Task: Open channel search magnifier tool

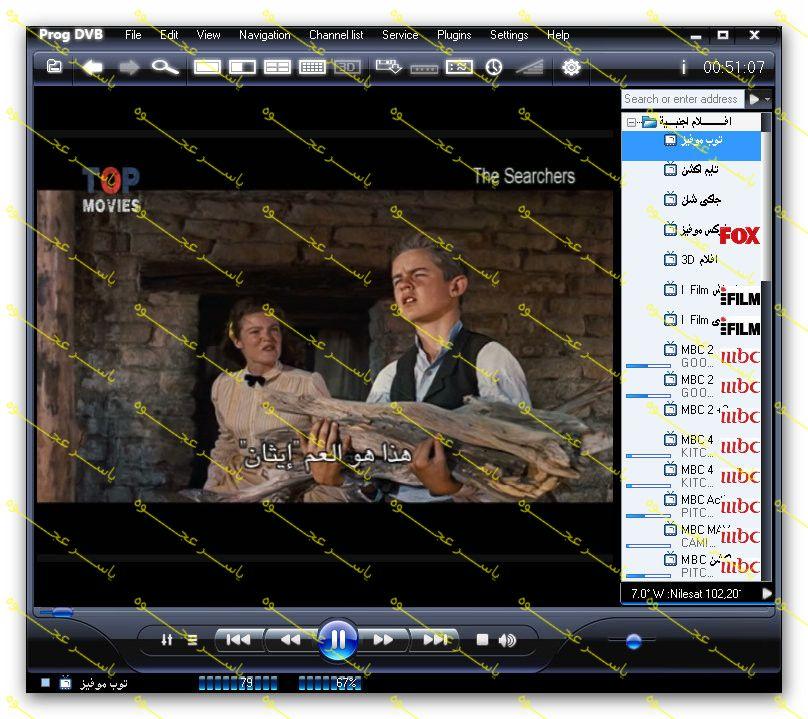Action: pos(165,67)
